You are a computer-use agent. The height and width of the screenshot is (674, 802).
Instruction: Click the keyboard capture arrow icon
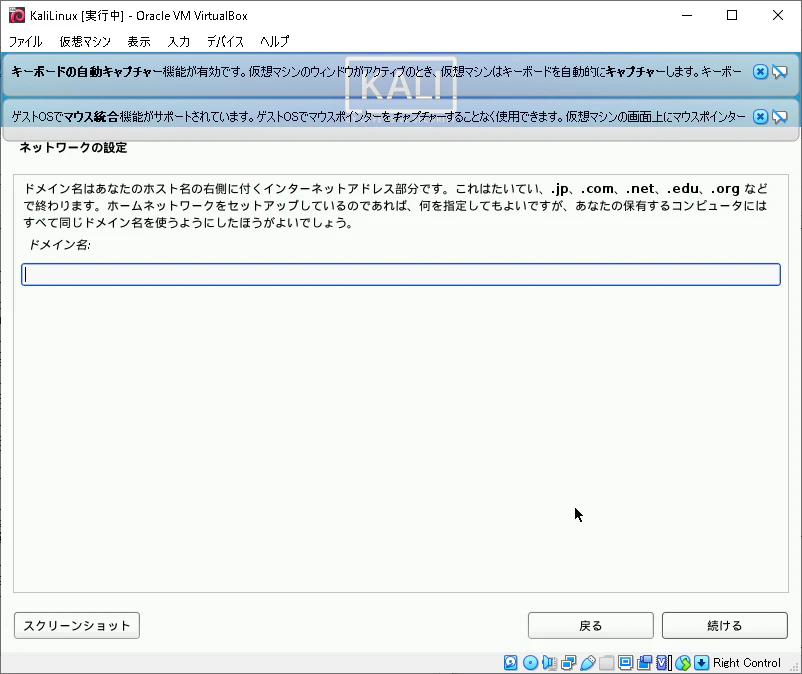(x=702, y=663)
